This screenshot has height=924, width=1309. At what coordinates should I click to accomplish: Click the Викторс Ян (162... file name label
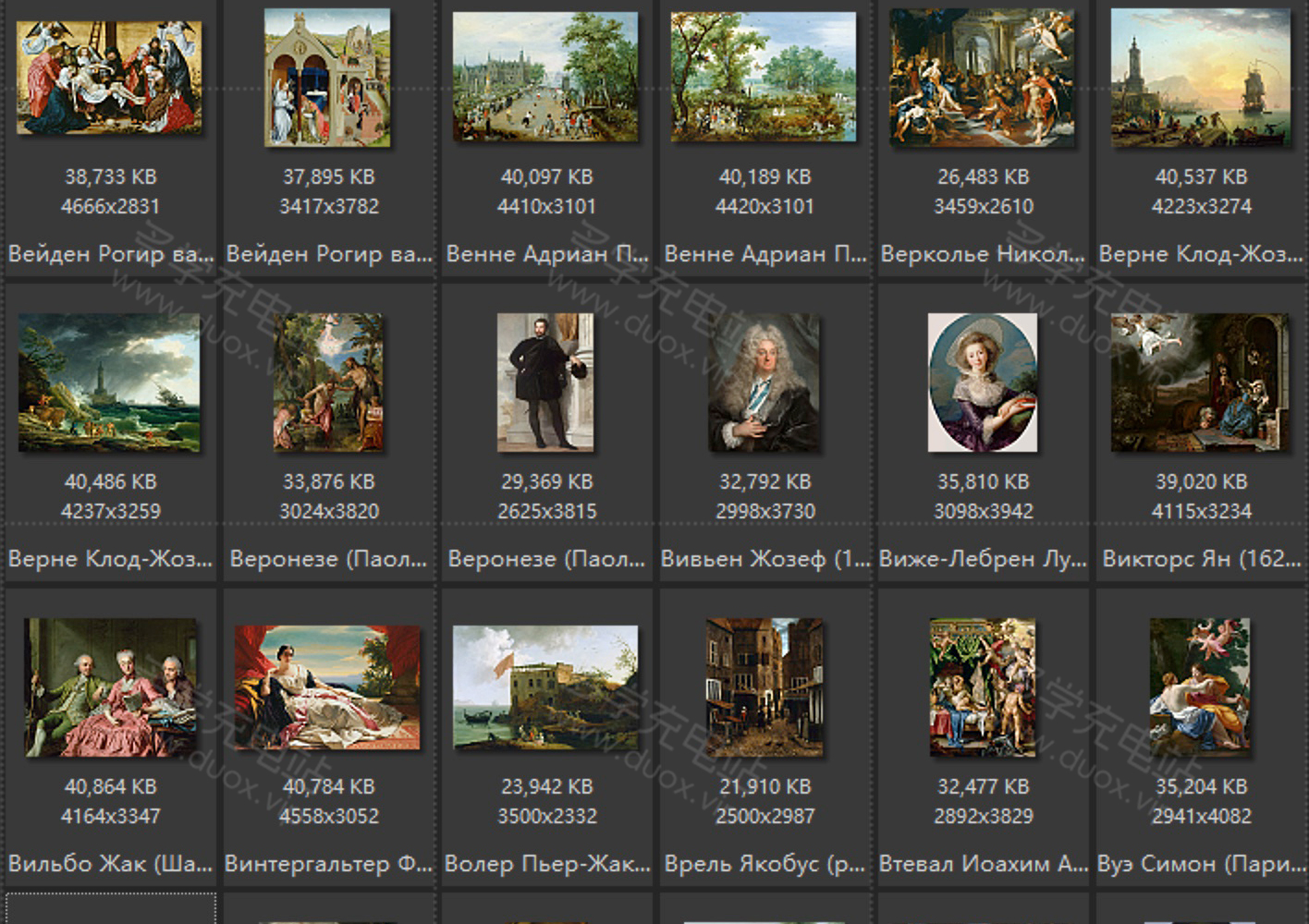[x=1200, y=559]
